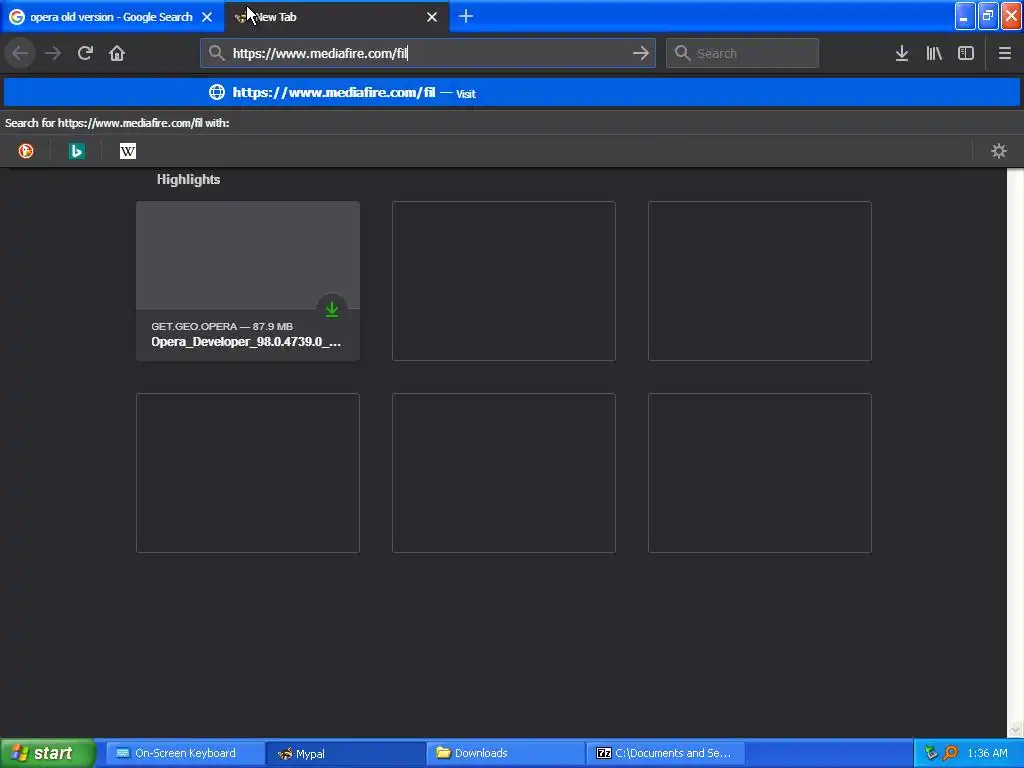Open the Library bookmarks button
This screenshot has width=1024, height=768.
(934, 53)
